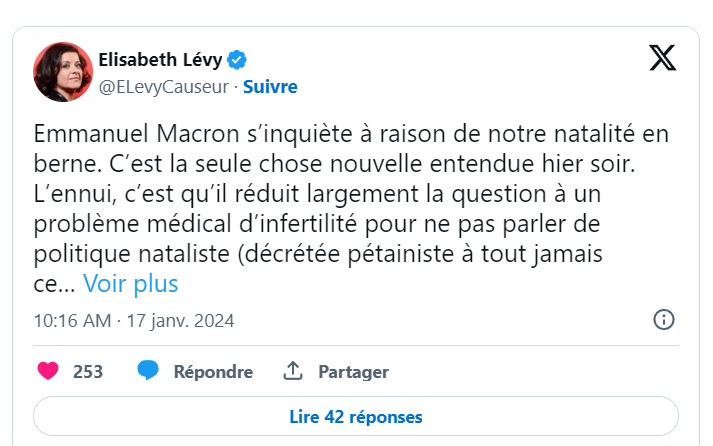This screenshot has height=446, width=713.
Task: Click the blue reply bubble icon
Action: coord(148,370)
